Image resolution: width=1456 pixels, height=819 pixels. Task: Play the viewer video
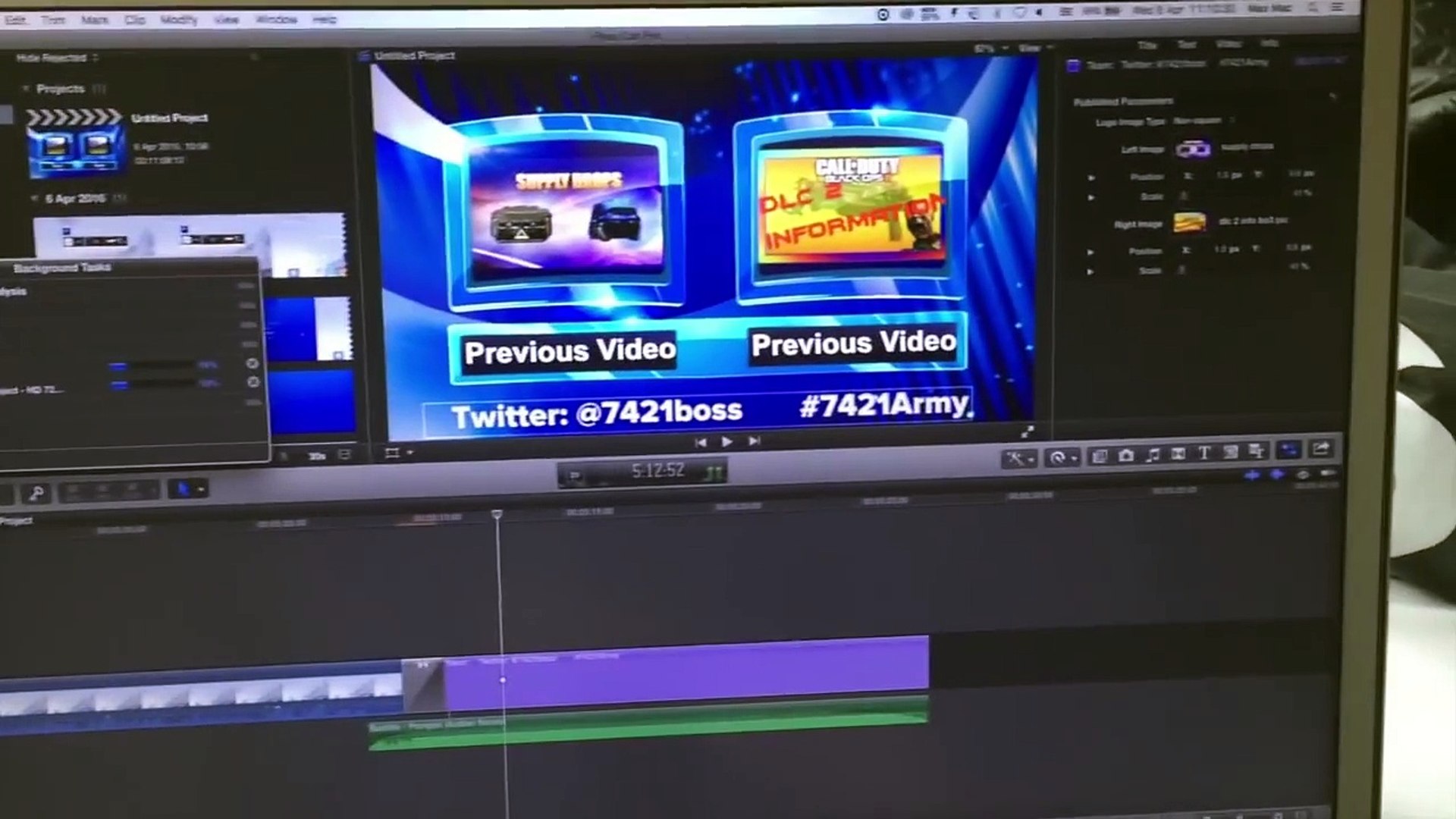(726, 441)
